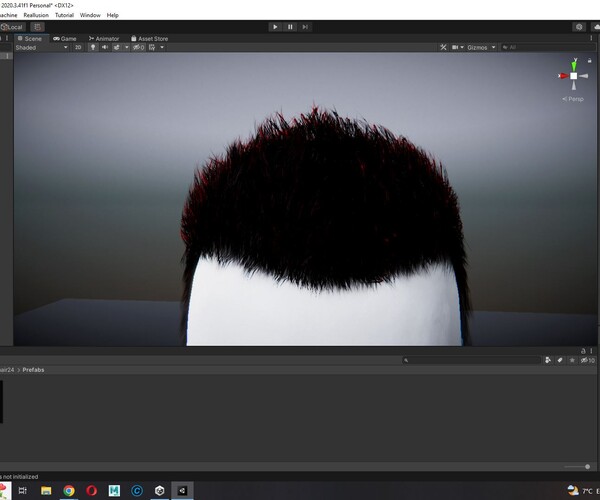The height and width of the screenshot is (500, 600).
Task: Click center cube of the orientation gizmo
Action: [574, 76]
